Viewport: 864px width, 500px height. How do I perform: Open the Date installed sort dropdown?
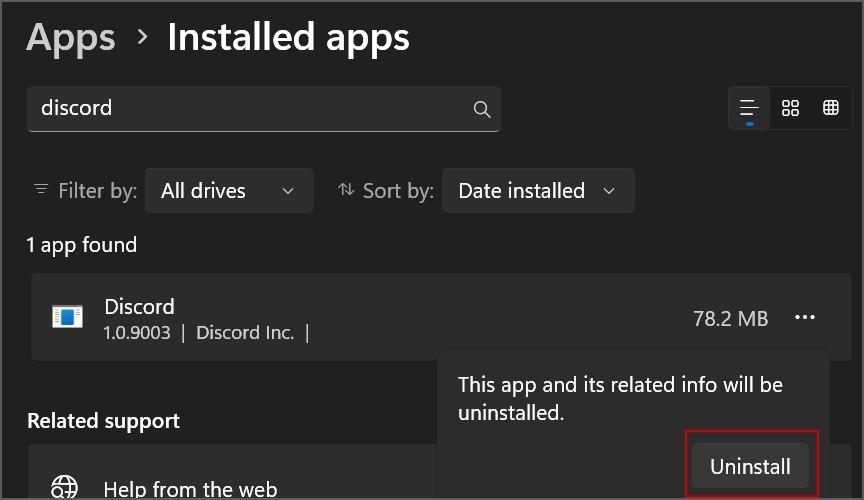(x=538, y=191)
